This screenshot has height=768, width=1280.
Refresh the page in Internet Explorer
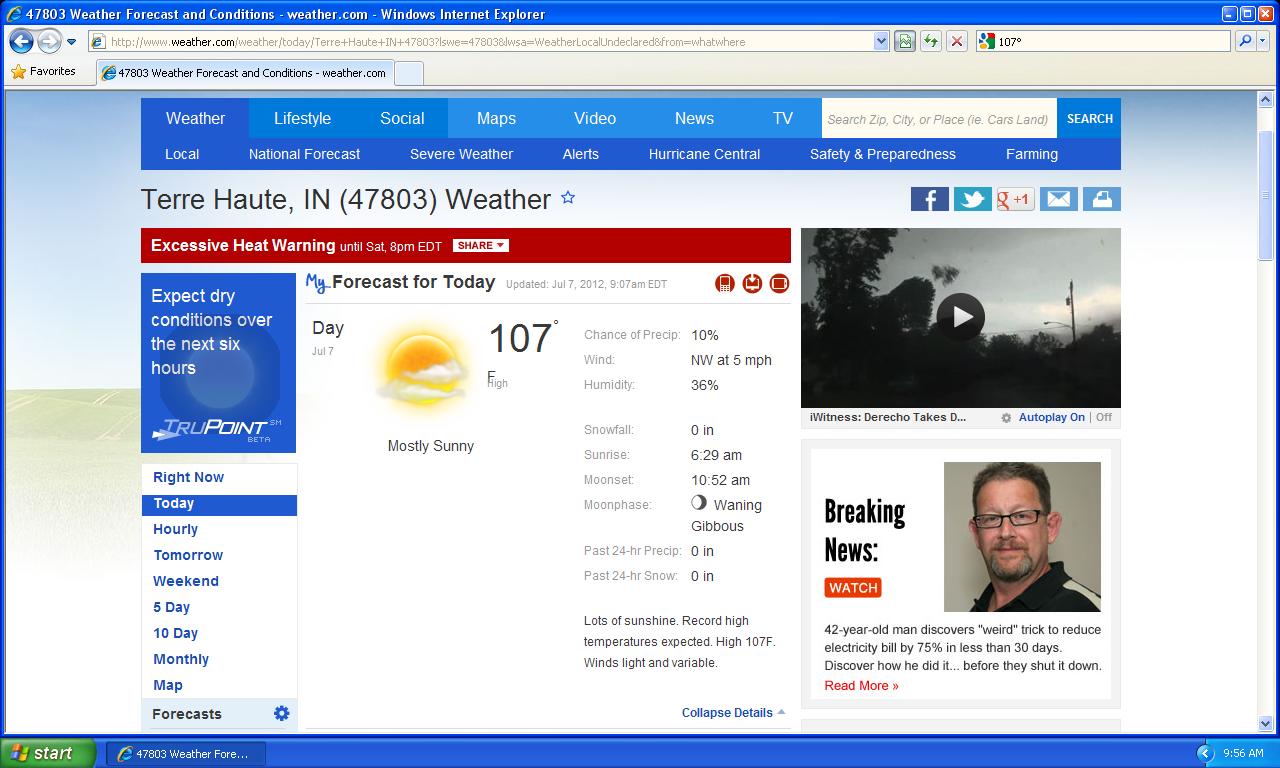pyautogui.click(x=931, y=41)
